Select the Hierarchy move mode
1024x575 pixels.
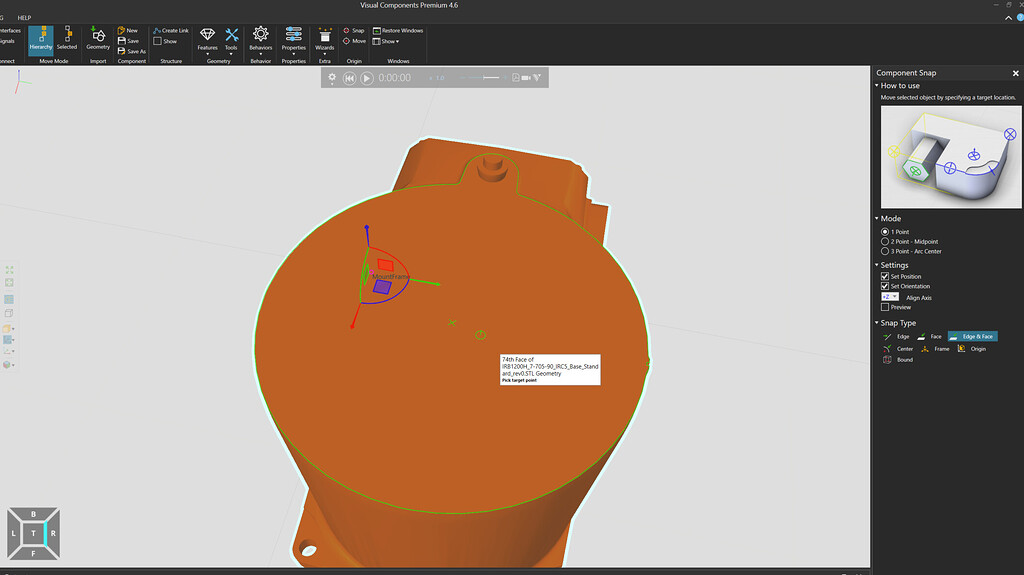point(40,38)
